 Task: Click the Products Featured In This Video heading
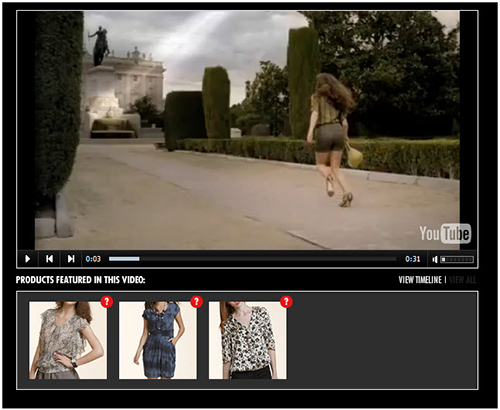point(80,280)
